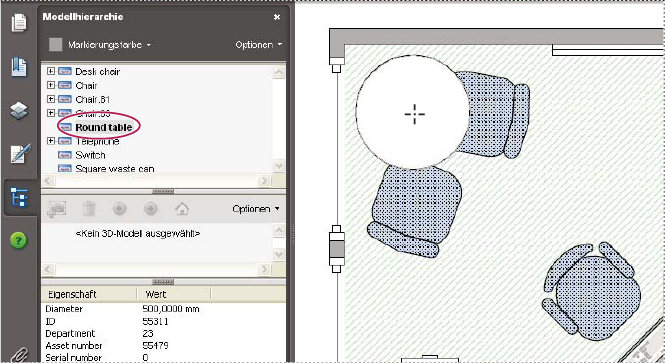
Task: Click the Markierungsfarbe color swatch
Action: click(x=56, y=45)
